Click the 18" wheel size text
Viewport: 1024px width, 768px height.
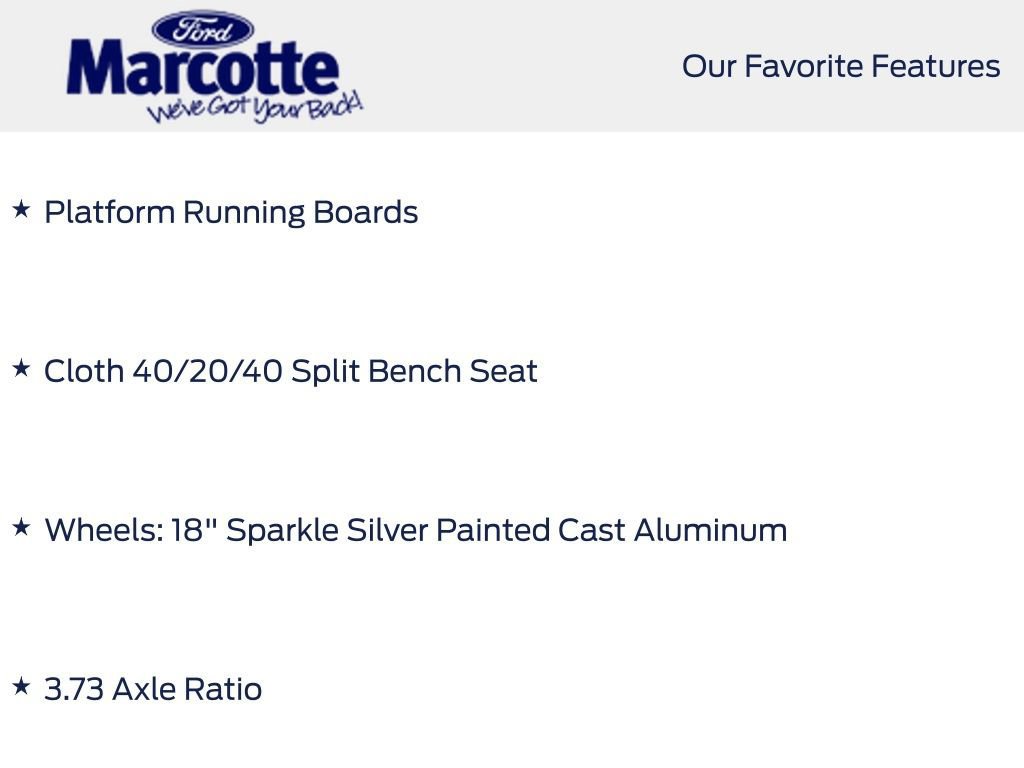(194, 530)
